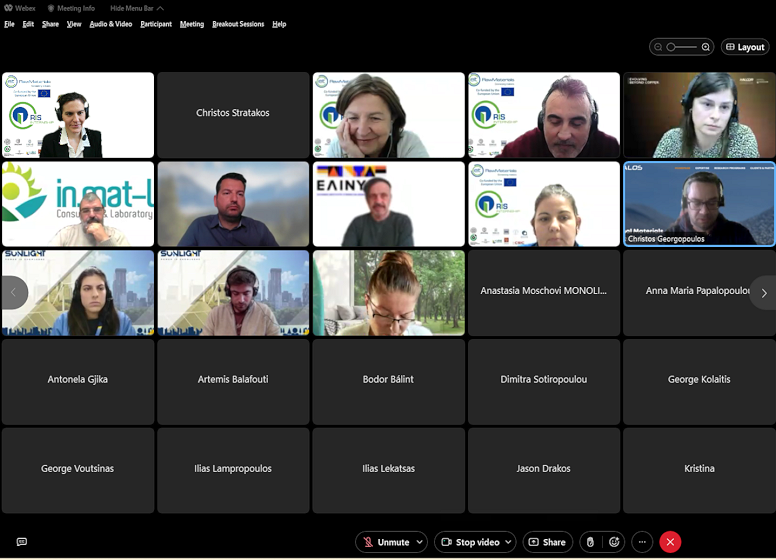Select Christos Georgopoulos video tile
This screenshot has height=560, width=776.
coord(699,204)
